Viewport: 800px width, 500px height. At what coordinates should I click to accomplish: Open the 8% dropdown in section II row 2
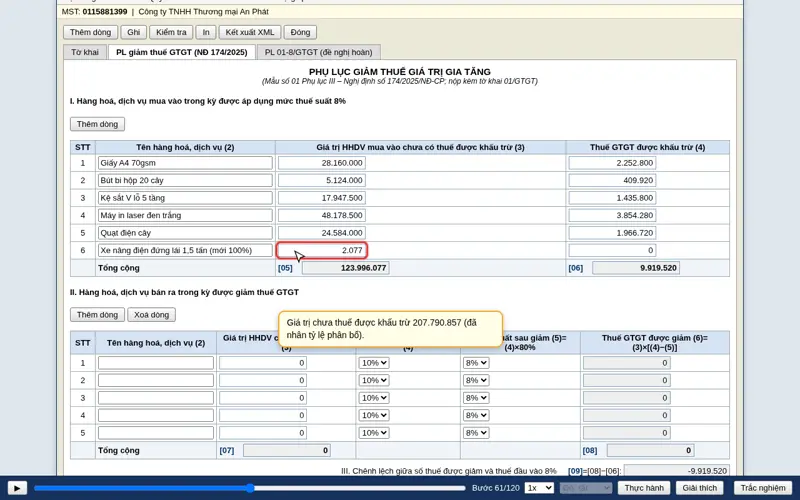click(476, 381)
